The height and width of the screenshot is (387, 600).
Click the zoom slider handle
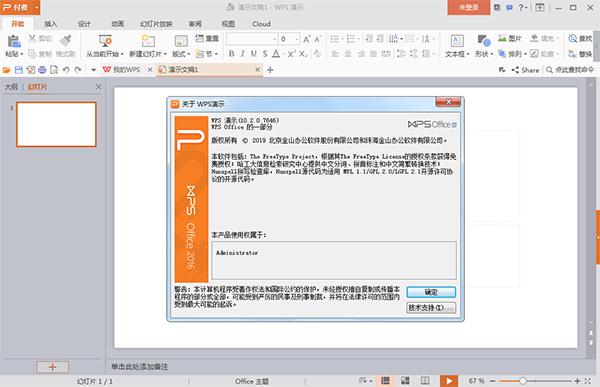pos(522,381)
